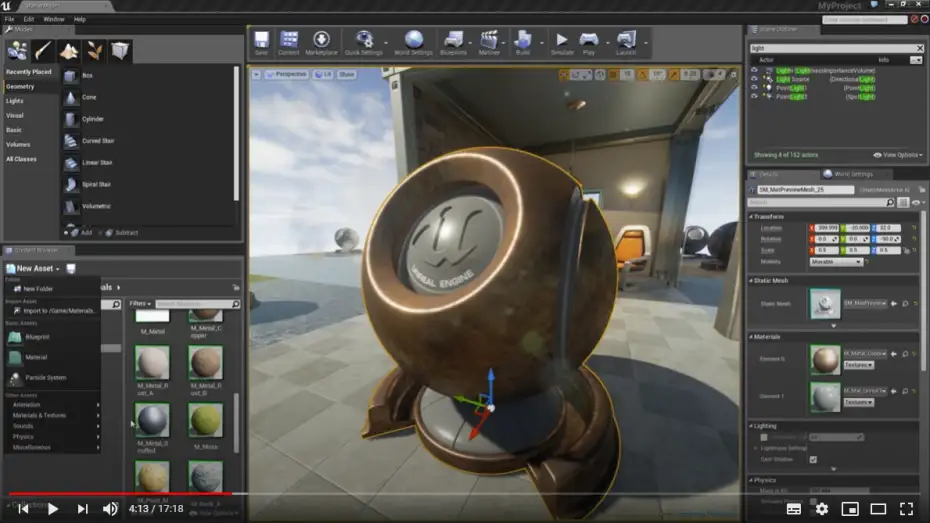Open the Window menu
930x523 pixels.
[53, 19]
